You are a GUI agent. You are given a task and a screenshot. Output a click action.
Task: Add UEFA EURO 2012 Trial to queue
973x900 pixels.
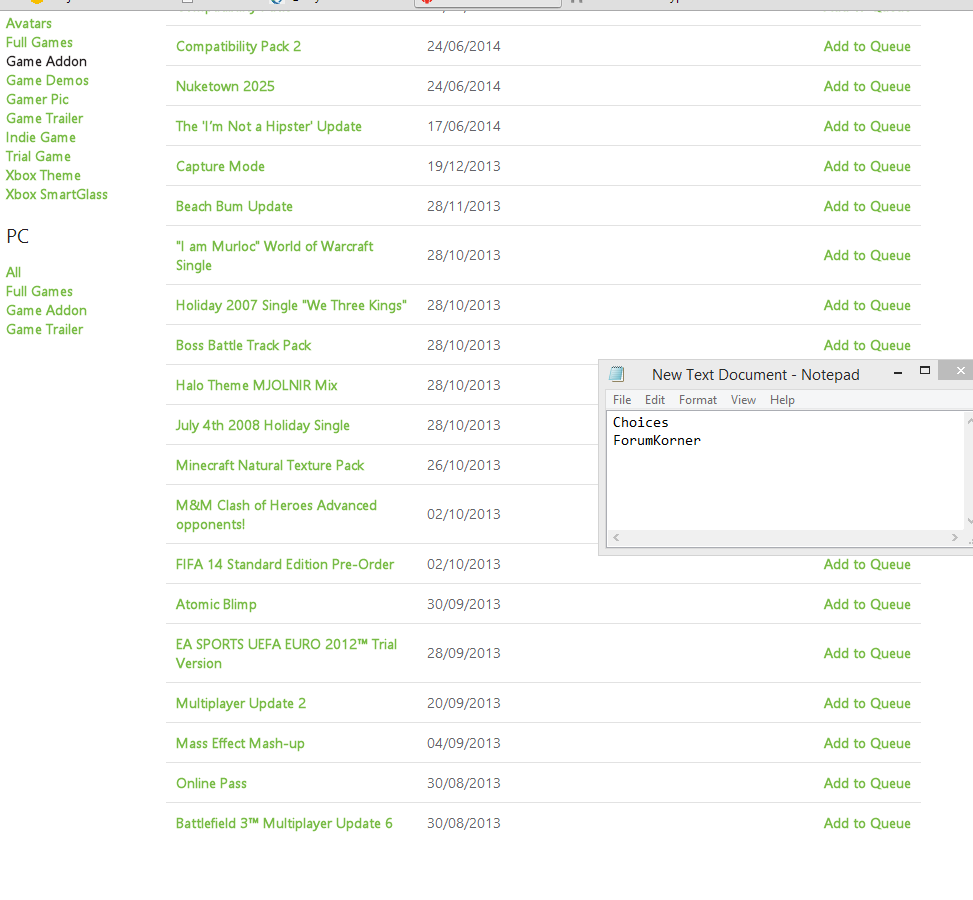867,654
